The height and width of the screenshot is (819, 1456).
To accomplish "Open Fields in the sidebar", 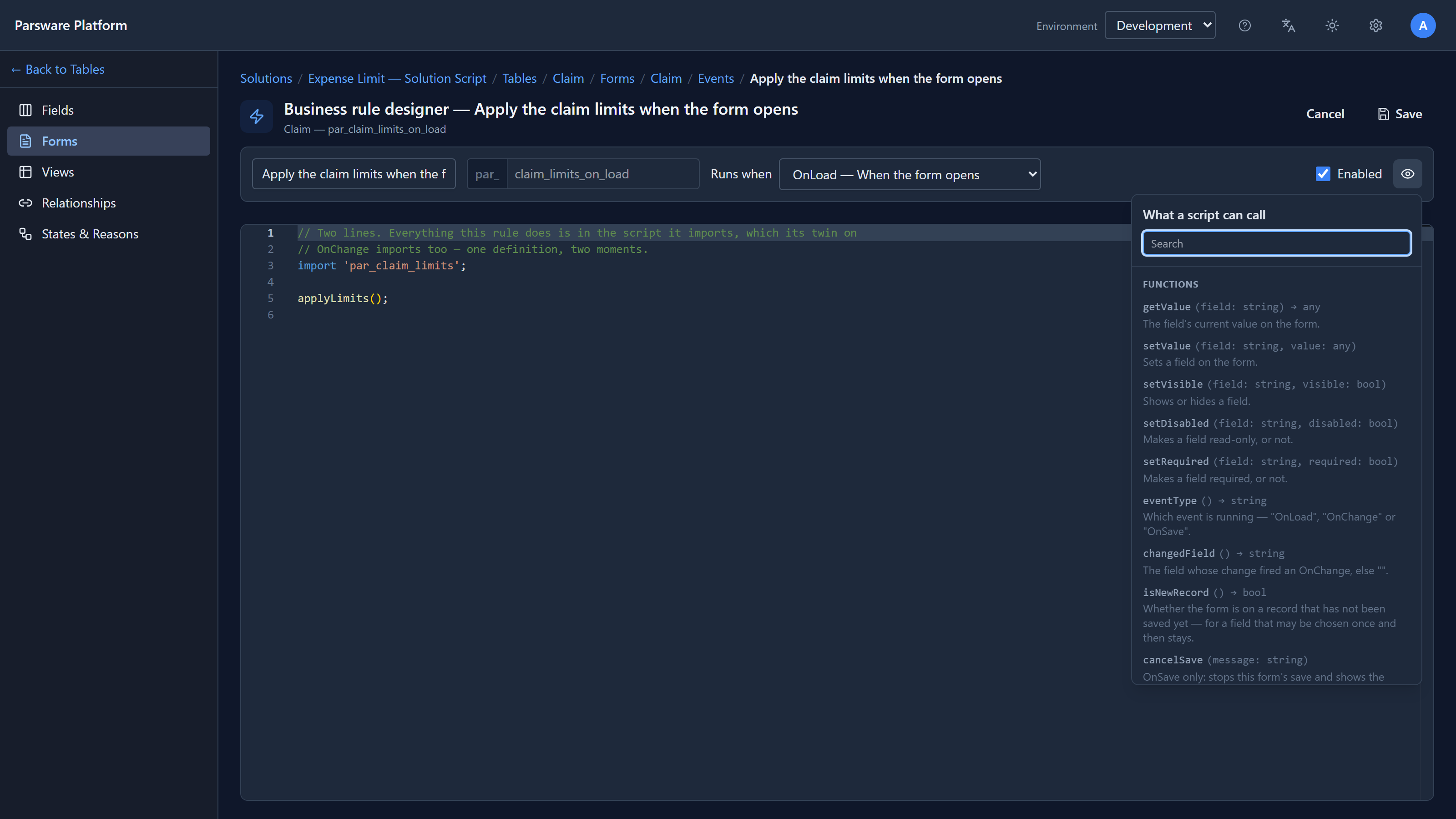I will (109, 110).
